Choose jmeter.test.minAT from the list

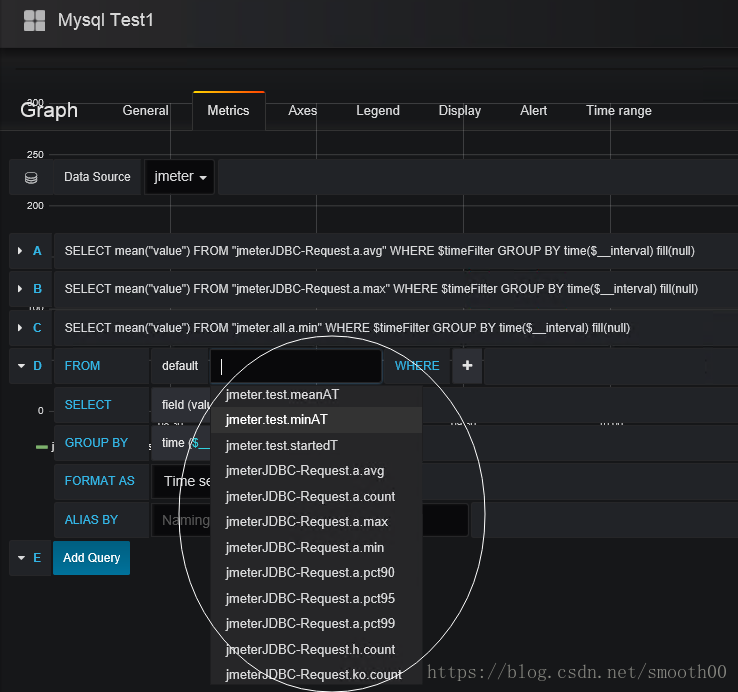pos(316,419)
